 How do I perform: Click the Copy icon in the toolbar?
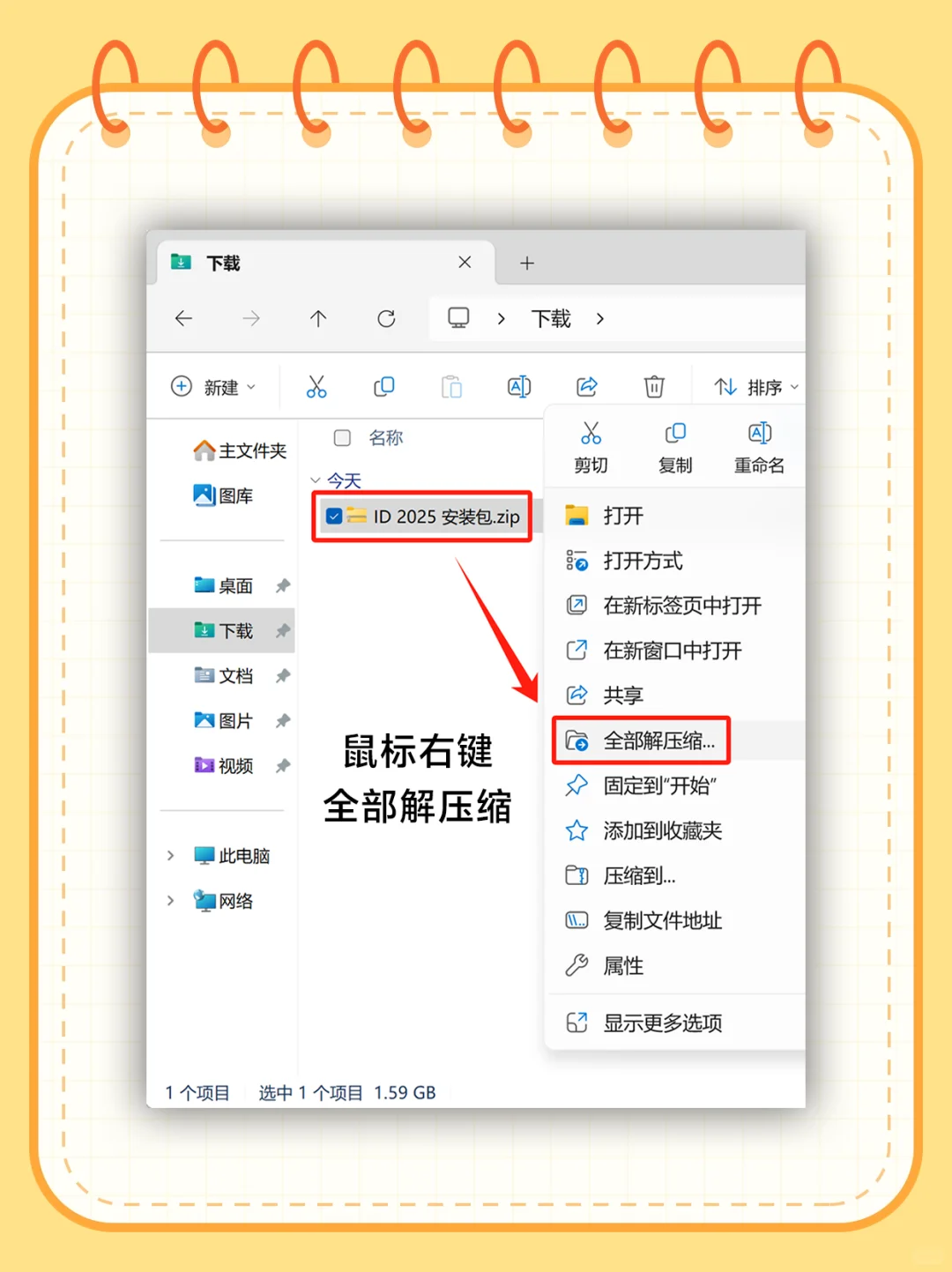[384, 387]
